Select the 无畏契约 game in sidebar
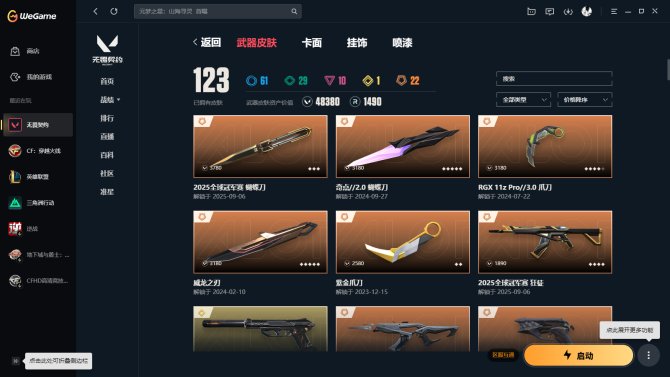Screen dimensions: 670x377 click(38, 125)
